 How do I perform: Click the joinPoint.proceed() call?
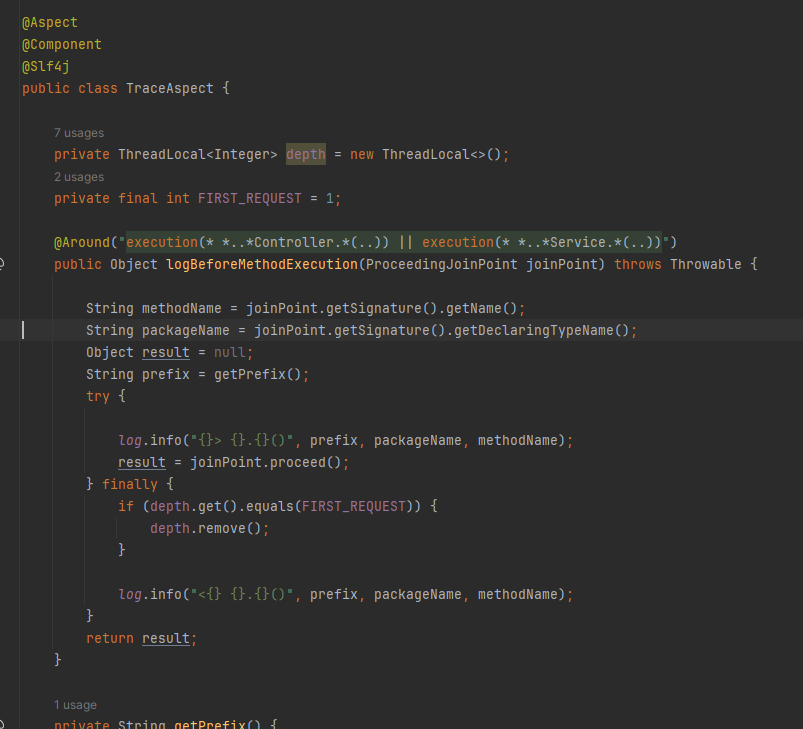[265, 463]
